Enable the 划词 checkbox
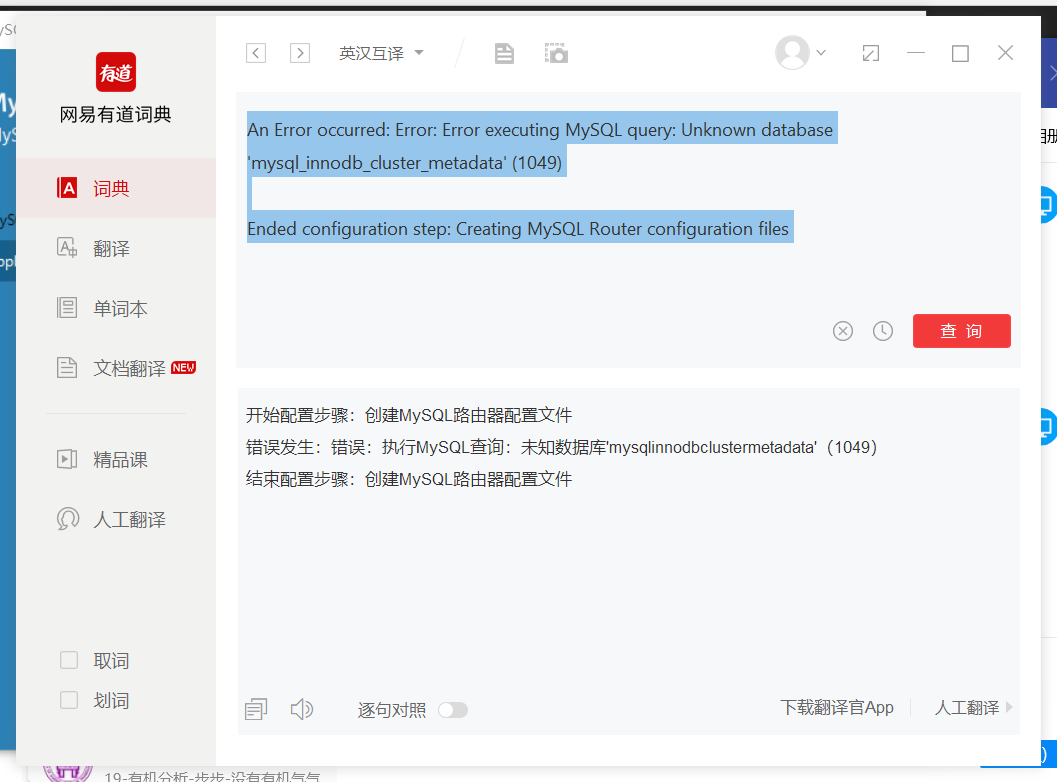 (69, 700)
